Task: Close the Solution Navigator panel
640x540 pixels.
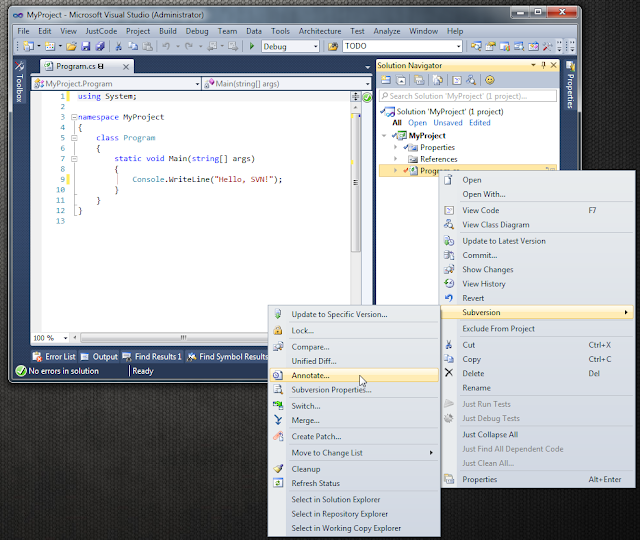Action: pyautogui.click(x=553, y=65)
